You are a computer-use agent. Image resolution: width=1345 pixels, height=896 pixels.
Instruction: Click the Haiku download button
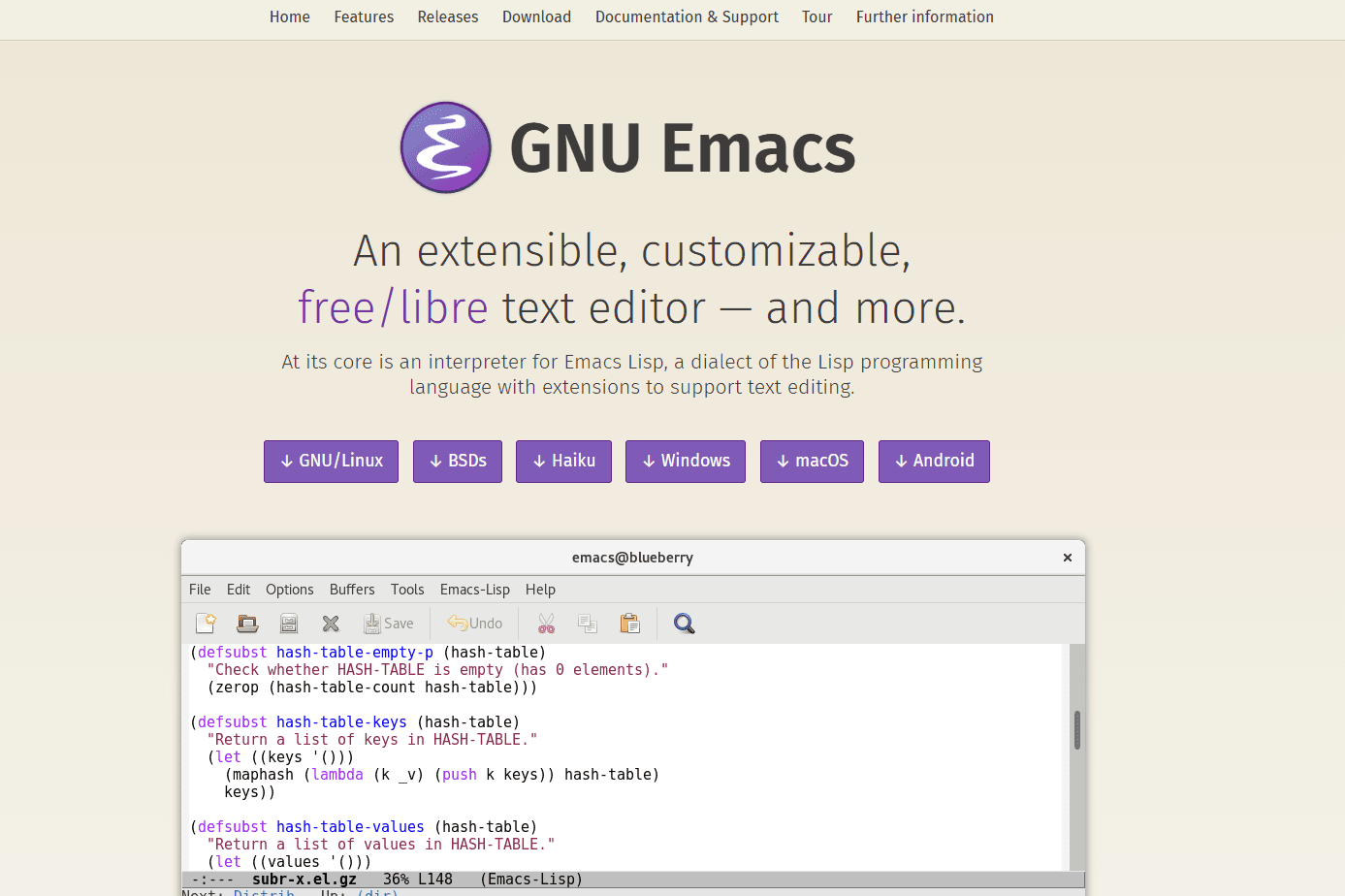pos(563,462)
